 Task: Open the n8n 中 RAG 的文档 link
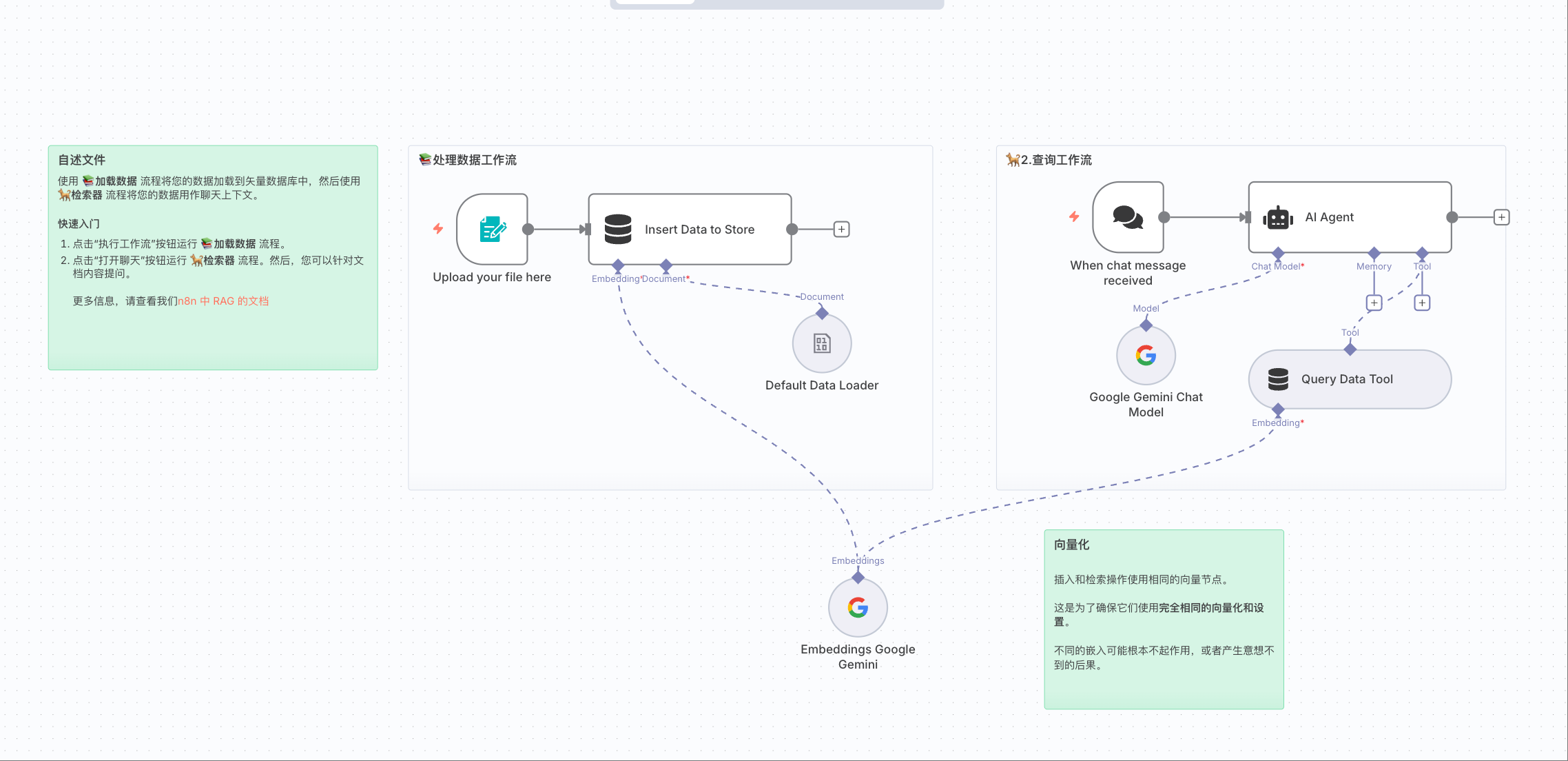pos(223,301)
